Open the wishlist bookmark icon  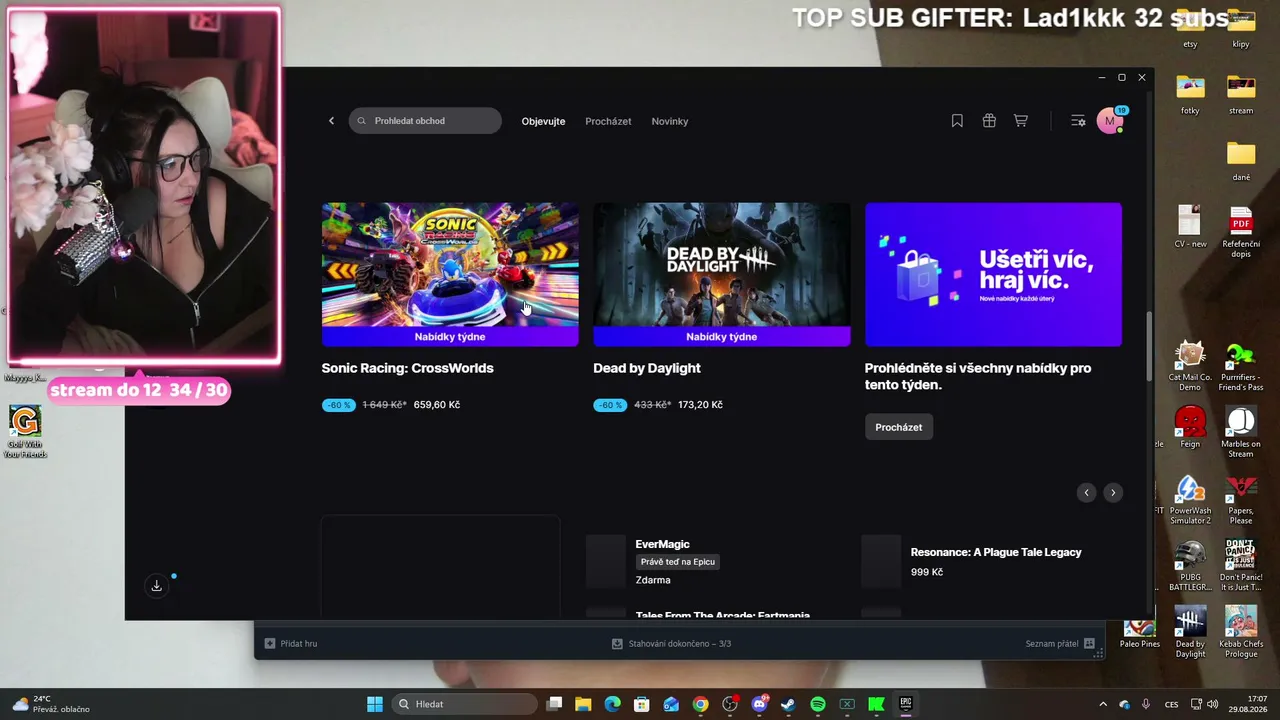click(957, 121)
